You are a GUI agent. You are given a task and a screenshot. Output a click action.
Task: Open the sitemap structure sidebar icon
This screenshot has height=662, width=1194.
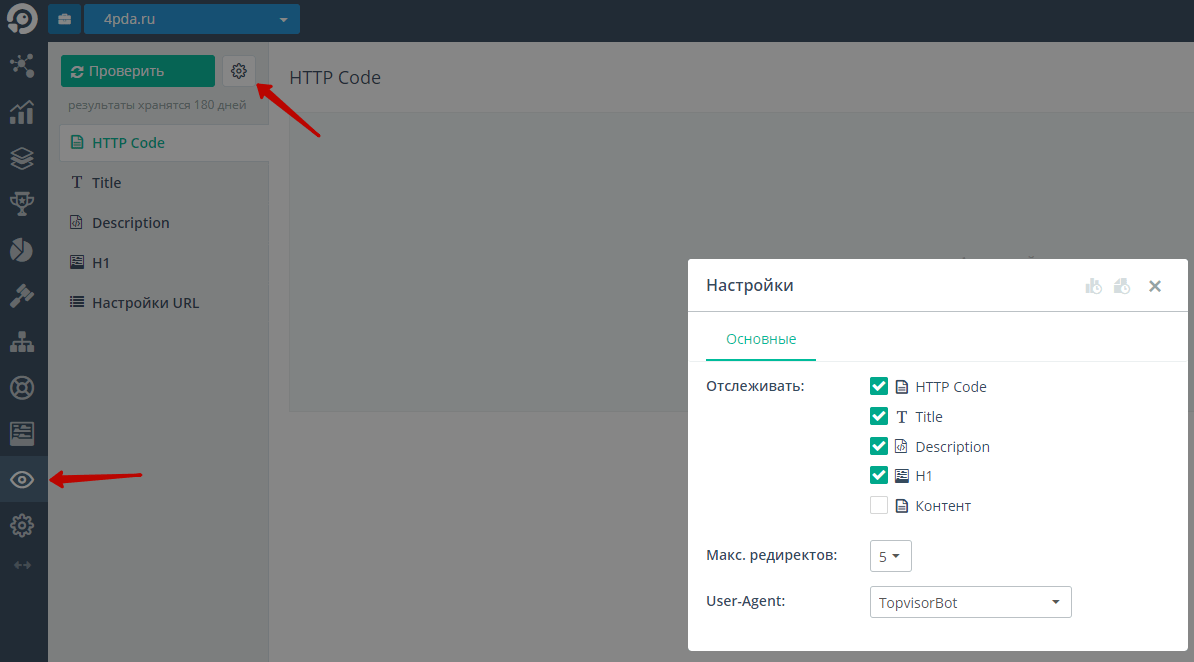[22, 342]
